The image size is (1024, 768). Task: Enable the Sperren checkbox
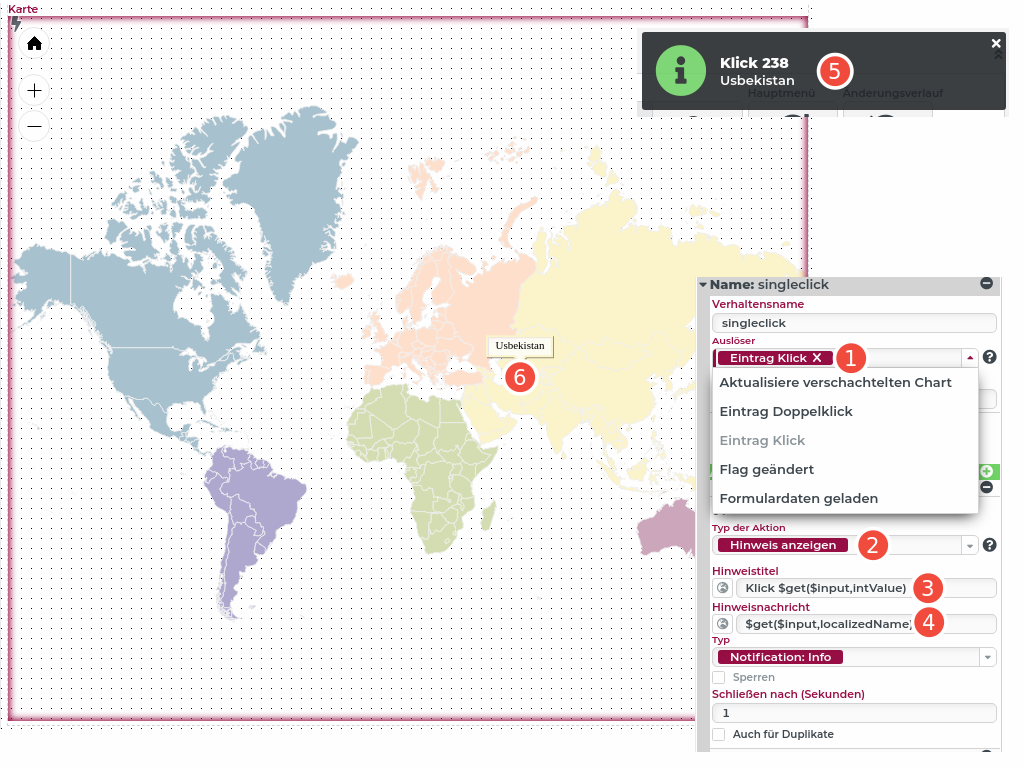pos(718,677)
